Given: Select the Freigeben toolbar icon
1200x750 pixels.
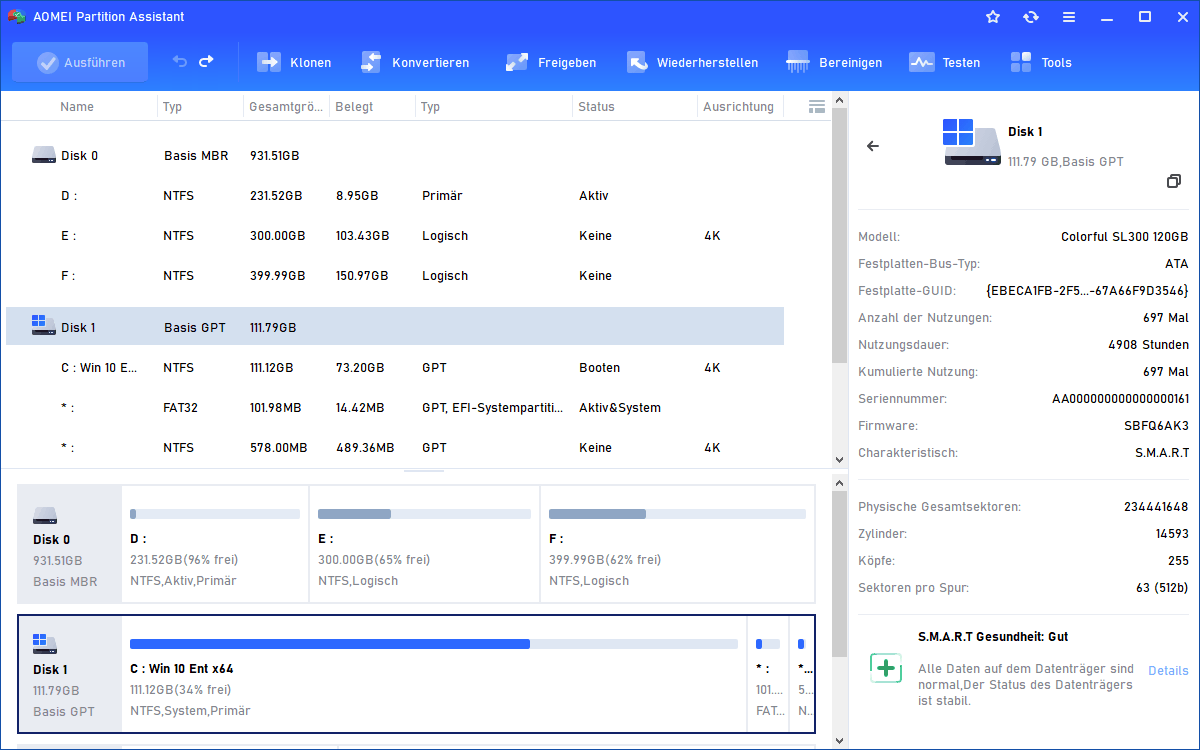Looking at the screenshot, I should click(517, 62).
